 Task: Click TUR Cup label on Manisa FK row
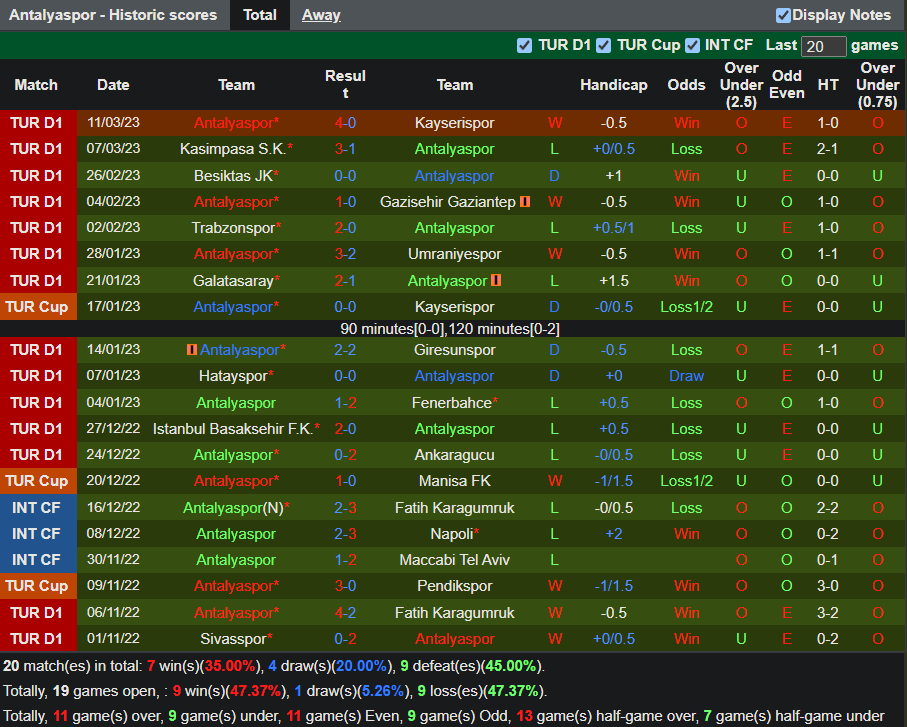click(37, 481)
